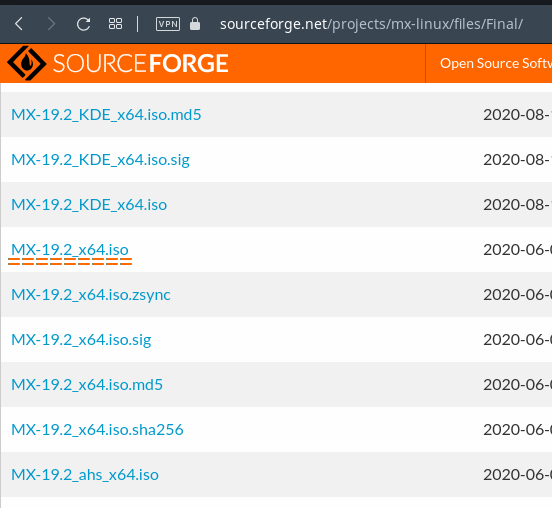
Task: Download MX-19.2_ahs_x64.iso file
Action: [x=85, y=475]
